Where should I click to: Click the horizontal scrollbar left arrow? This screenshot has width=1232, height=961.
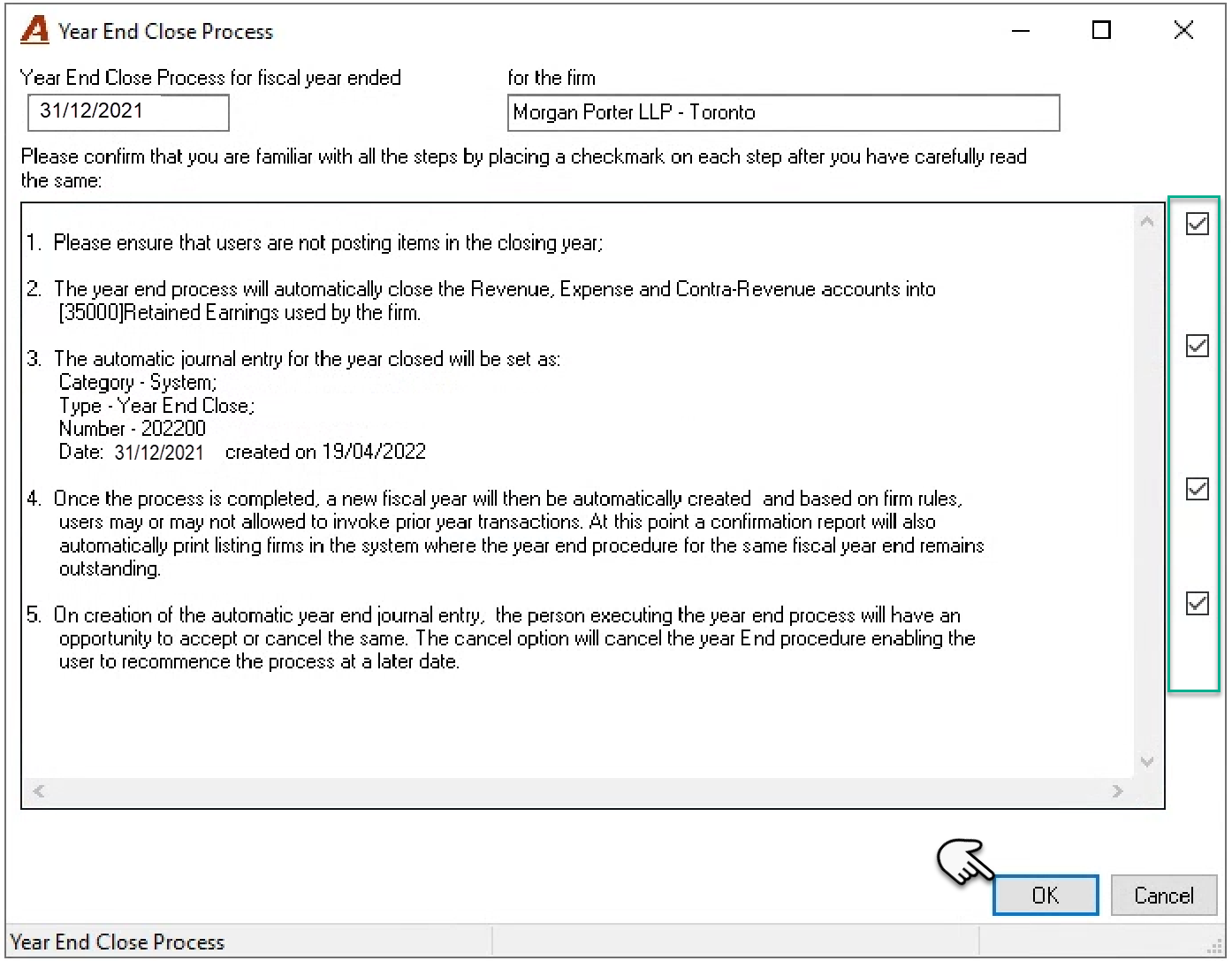point(39,791)
